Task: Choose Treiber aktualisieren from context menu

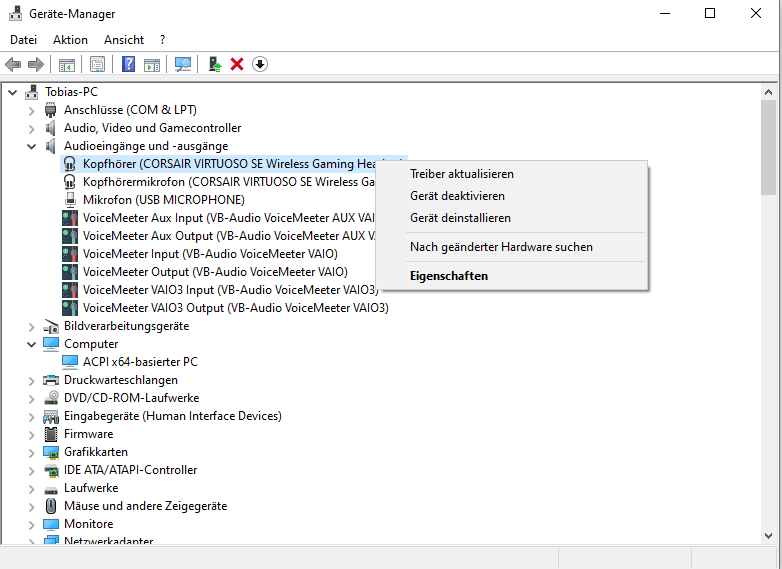Action: pos(461,174)
